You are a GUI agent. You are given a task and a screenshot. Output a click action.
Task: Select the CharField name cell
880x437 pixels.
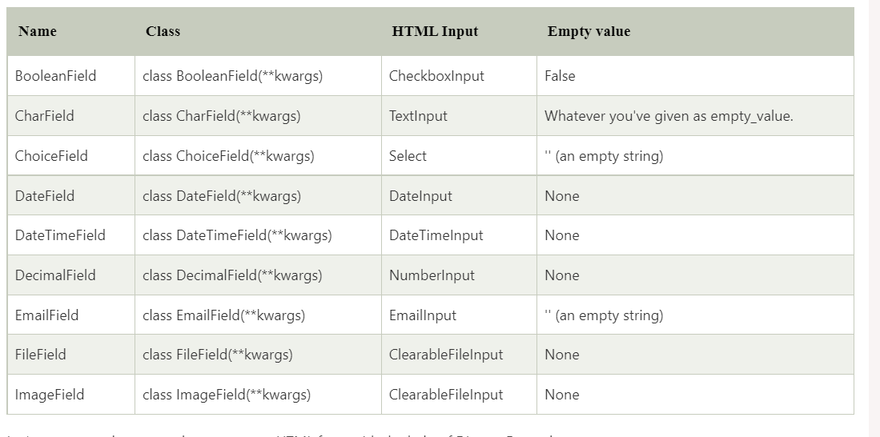[45, 116]
